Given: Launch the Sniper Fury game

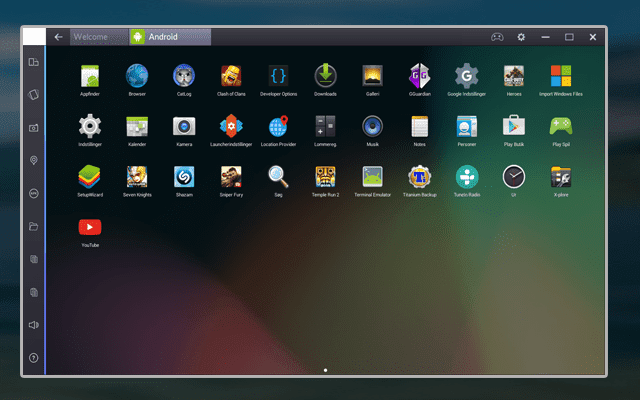Looking at the screenshot, I should [x=231, y=177].
